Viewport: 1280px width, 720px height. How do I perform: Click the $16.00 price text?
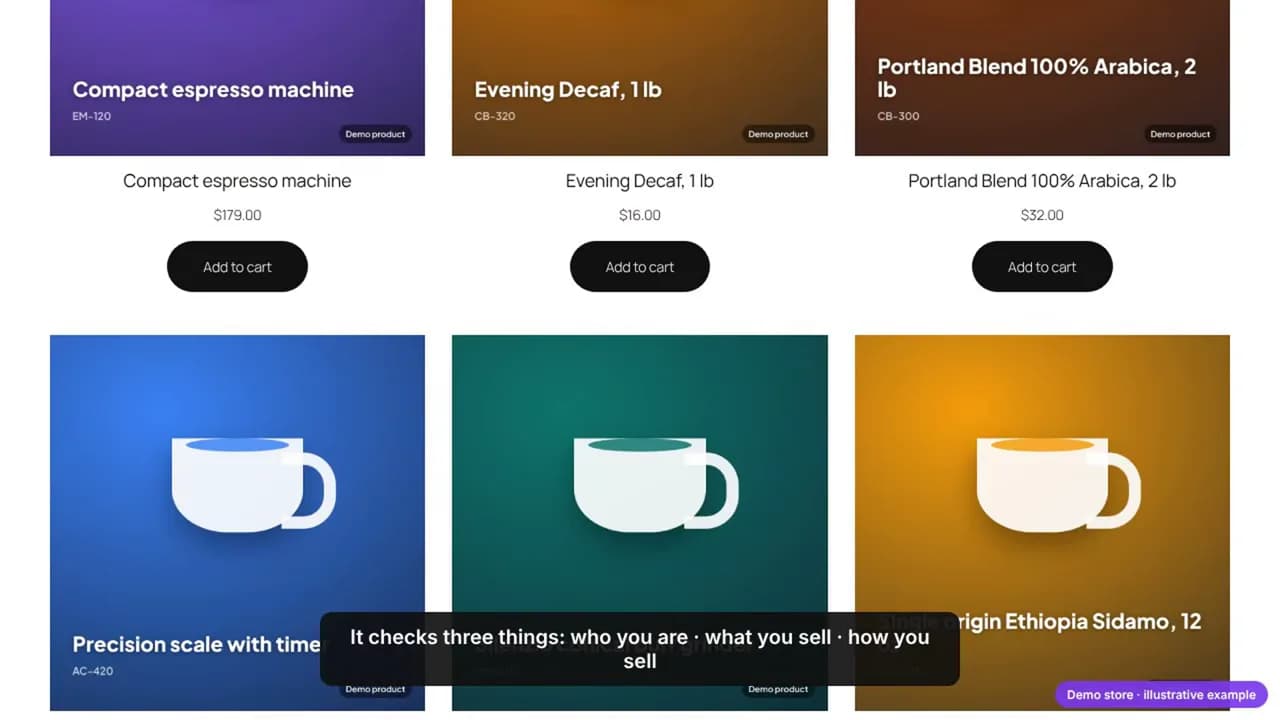tap(640, 215)
